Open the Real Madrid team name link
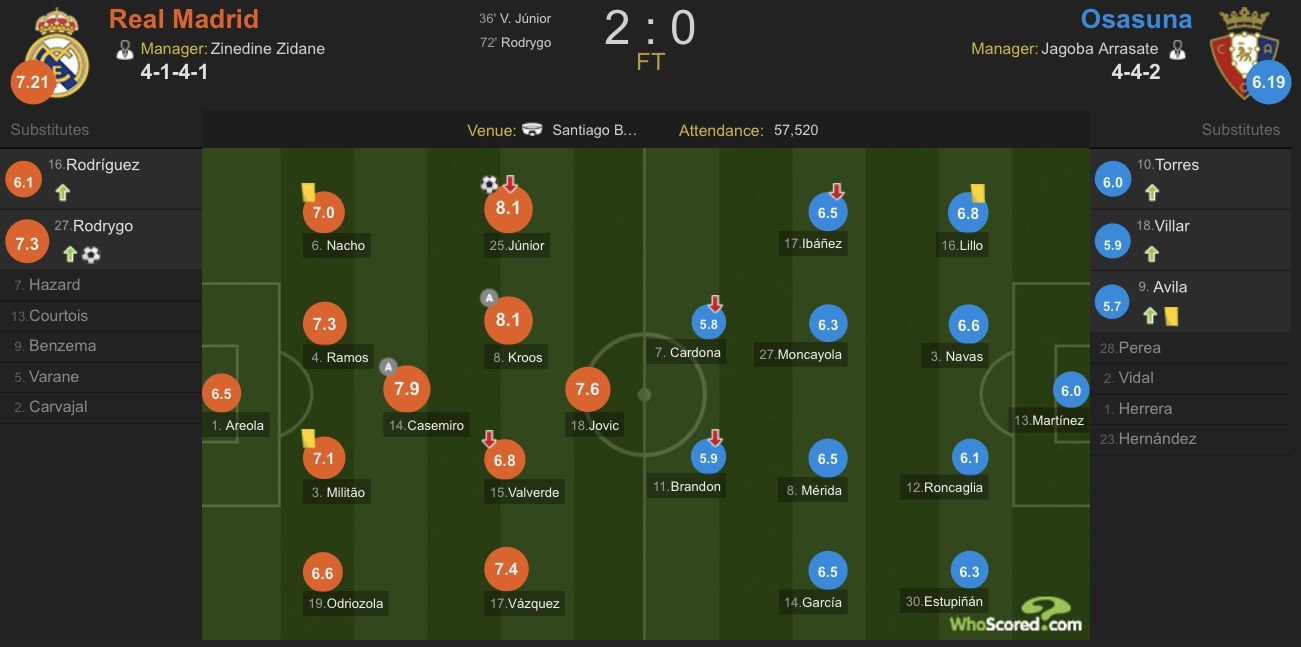The width and height of the screenshot is (1301, 647). [184, 19]
